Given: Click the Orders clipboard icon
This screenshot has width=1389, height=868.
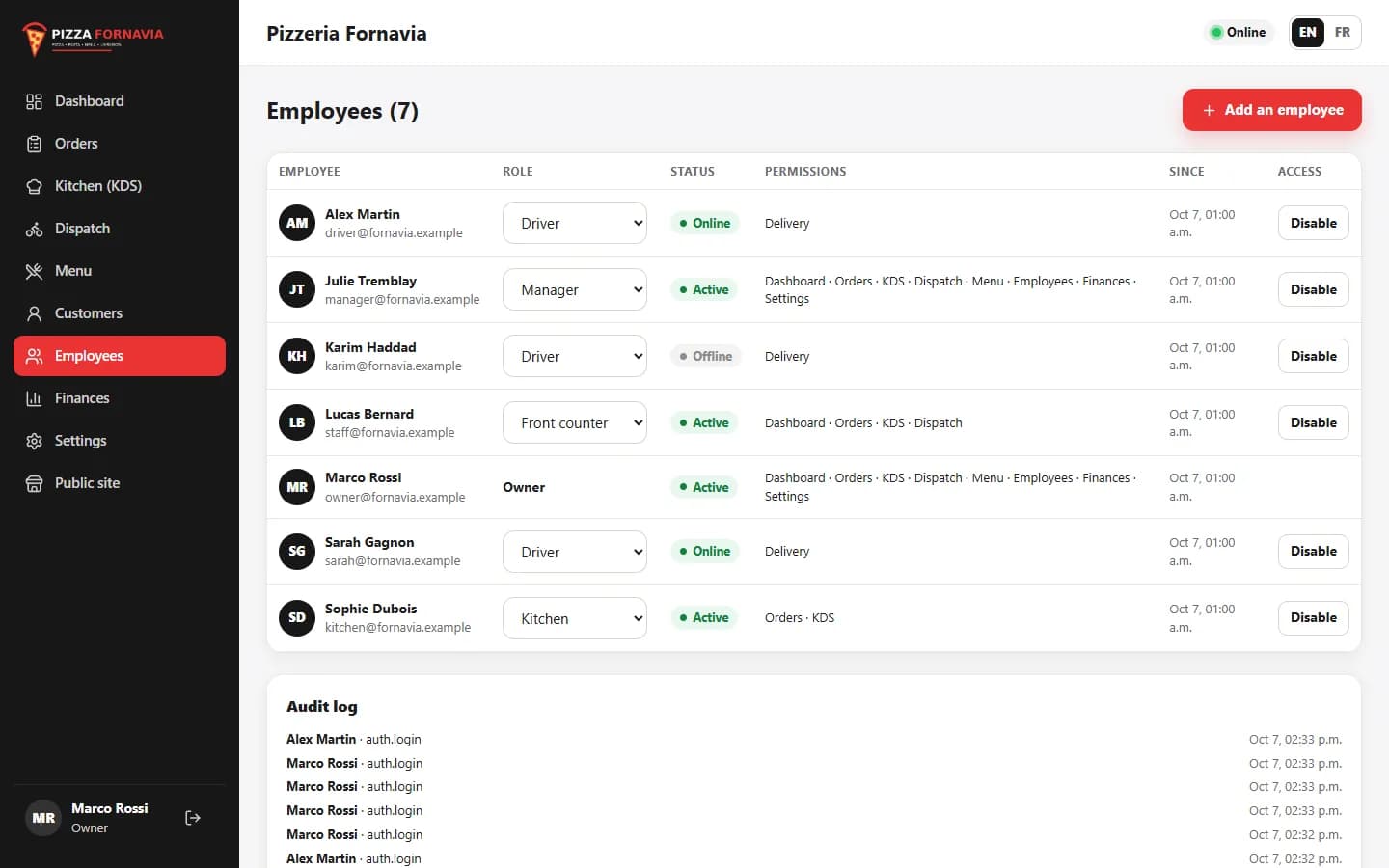Looking at the screenshot, I should 34,144.
